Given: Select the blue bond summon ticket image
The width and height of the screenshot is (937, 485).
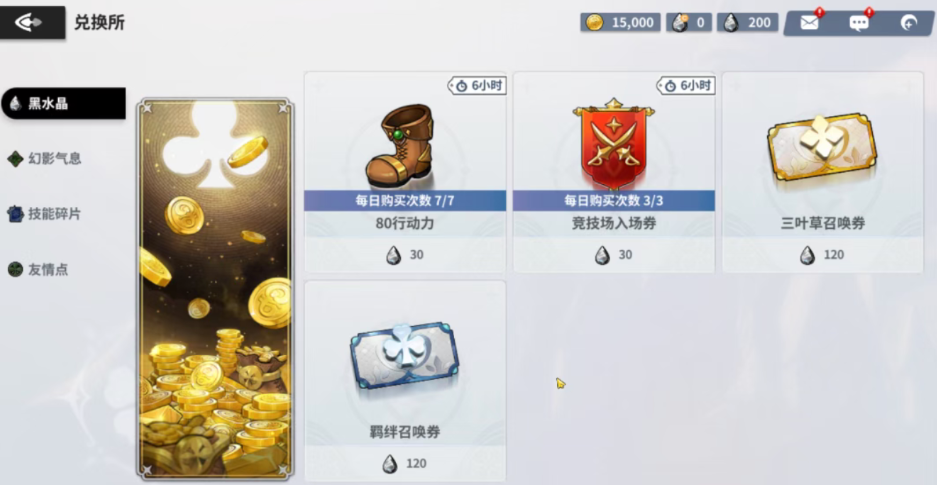Looking at the screenshot, I should (x=405, y=355).
